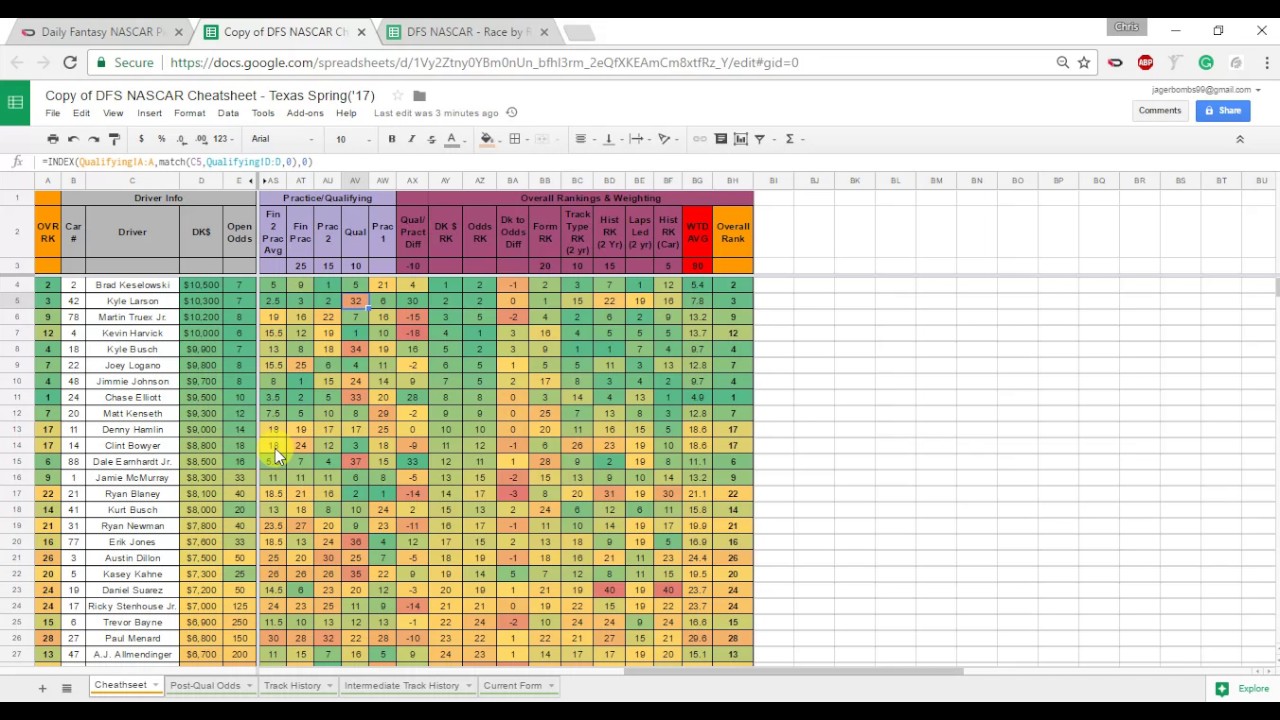This screenshot has width=1280, height=720.
Task: Click the browser reload icon
Action: [70, 62]
